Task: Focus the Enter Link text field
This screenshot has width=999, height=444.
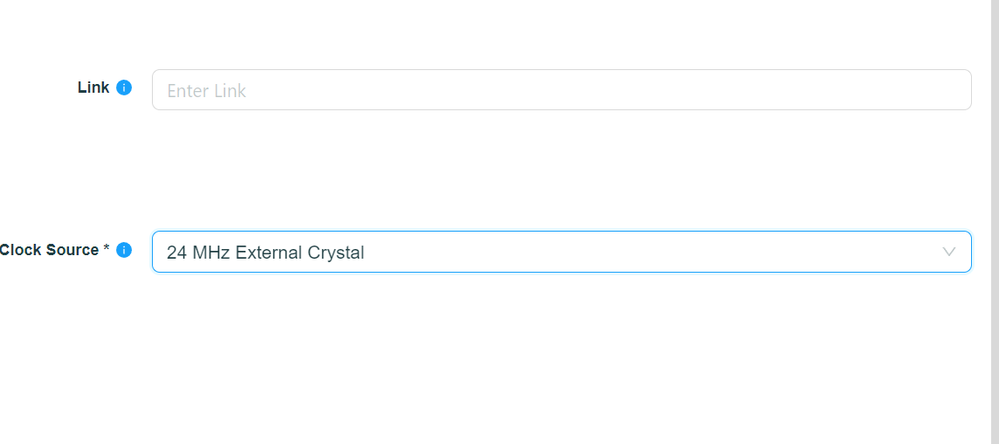Action: click(561, 90)
